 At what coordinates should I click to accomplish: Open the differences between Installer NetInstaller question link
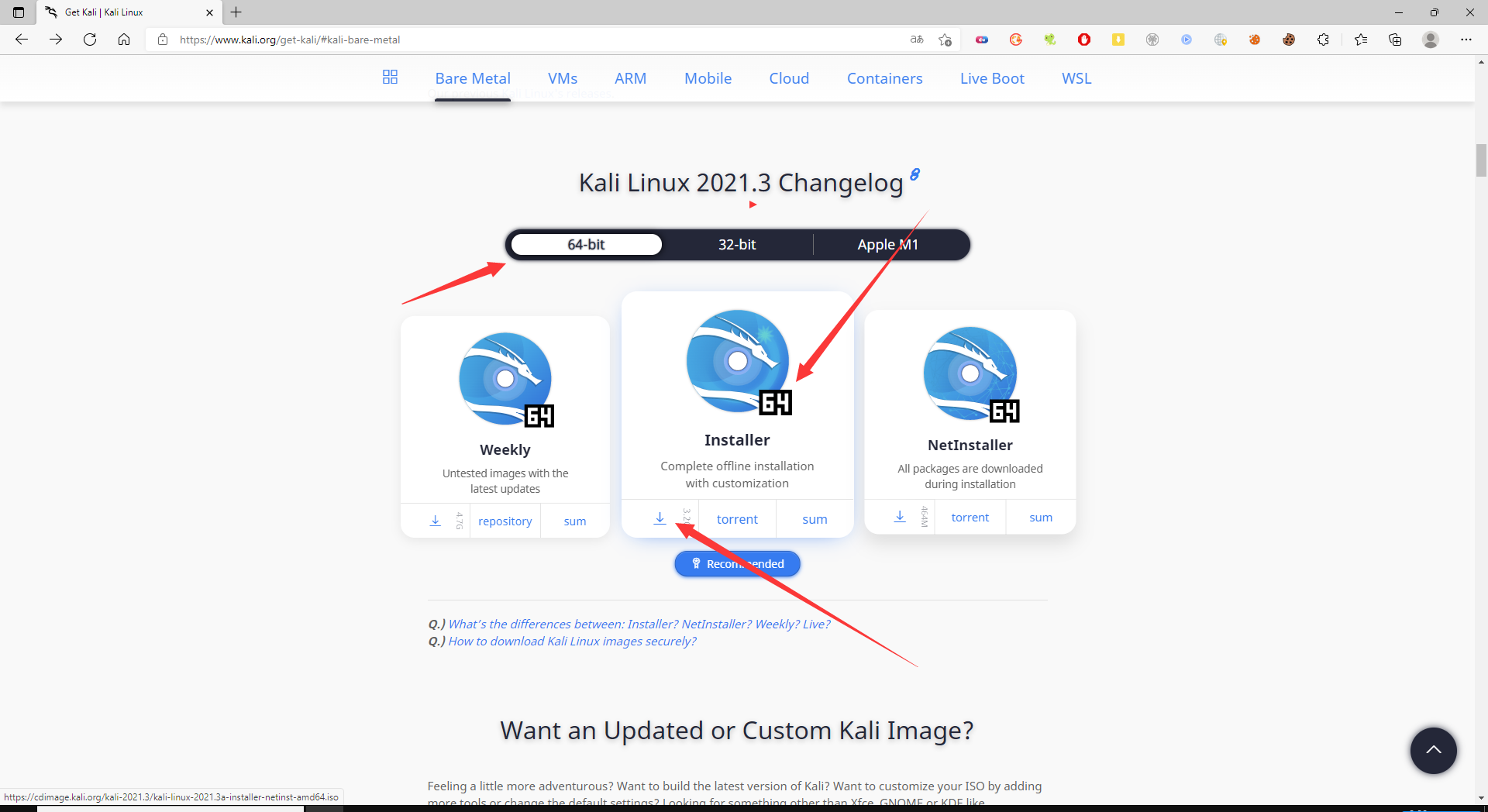click(x=639, y=624)
